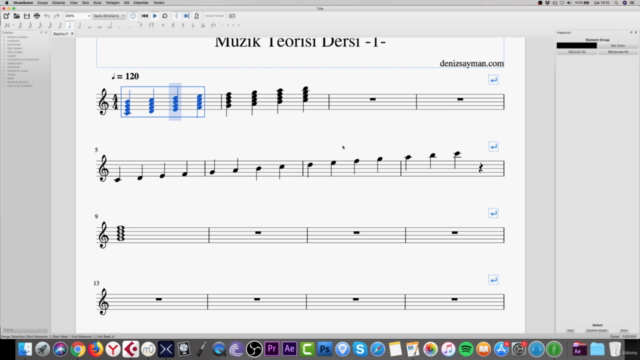
Task: Select the whole note duration
Action: click(90, 26)
